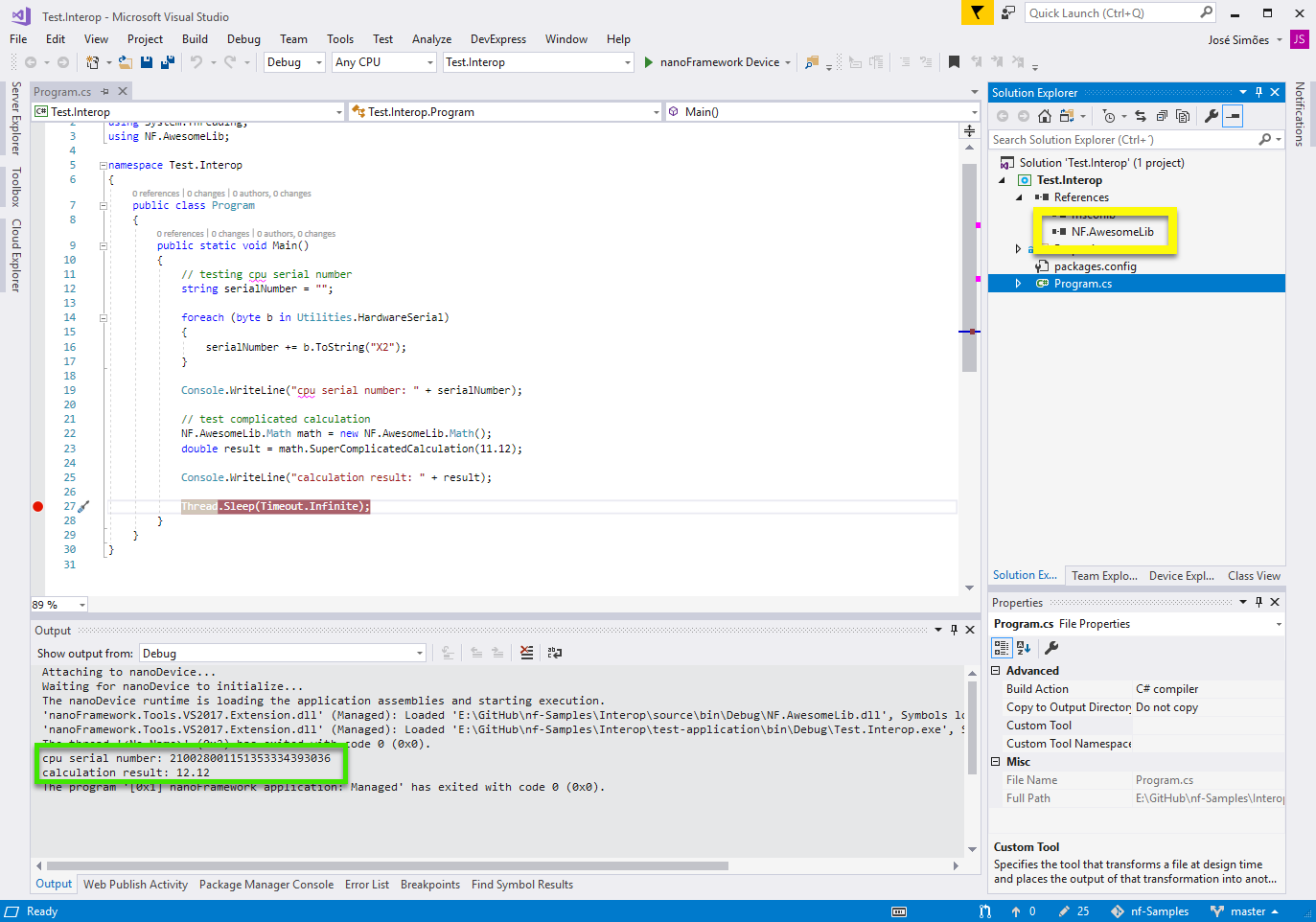Image resolution: width=1316 pixels, height=922 pixels.
Task: Click Solution Explorer Home icon
Action: pyautogui.click(x=1045, y=116)
